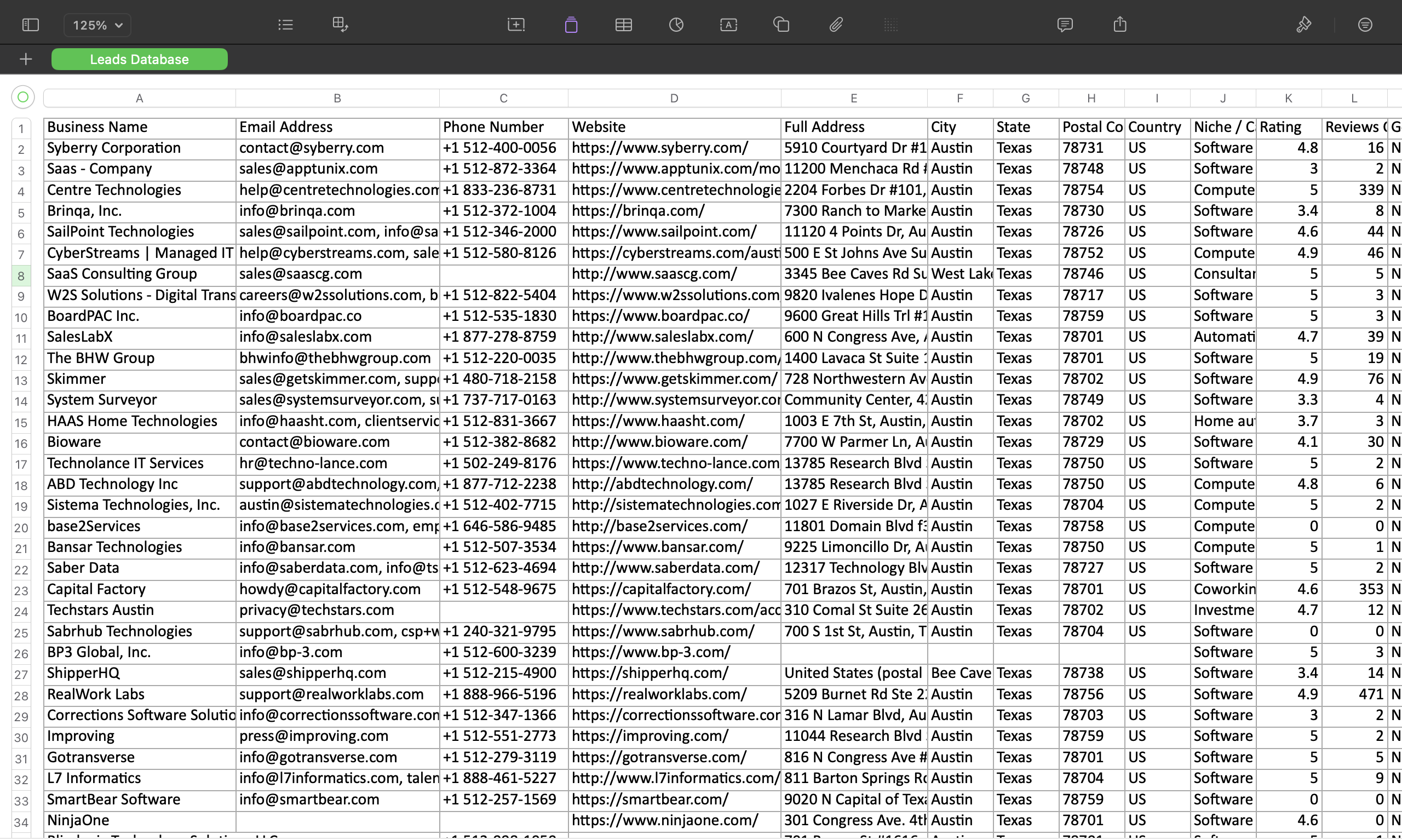Image resolution: width=1402 pixels, height=840 pixels.
Task: Add a text box via toolbar
Action: (x=728, y=25)
